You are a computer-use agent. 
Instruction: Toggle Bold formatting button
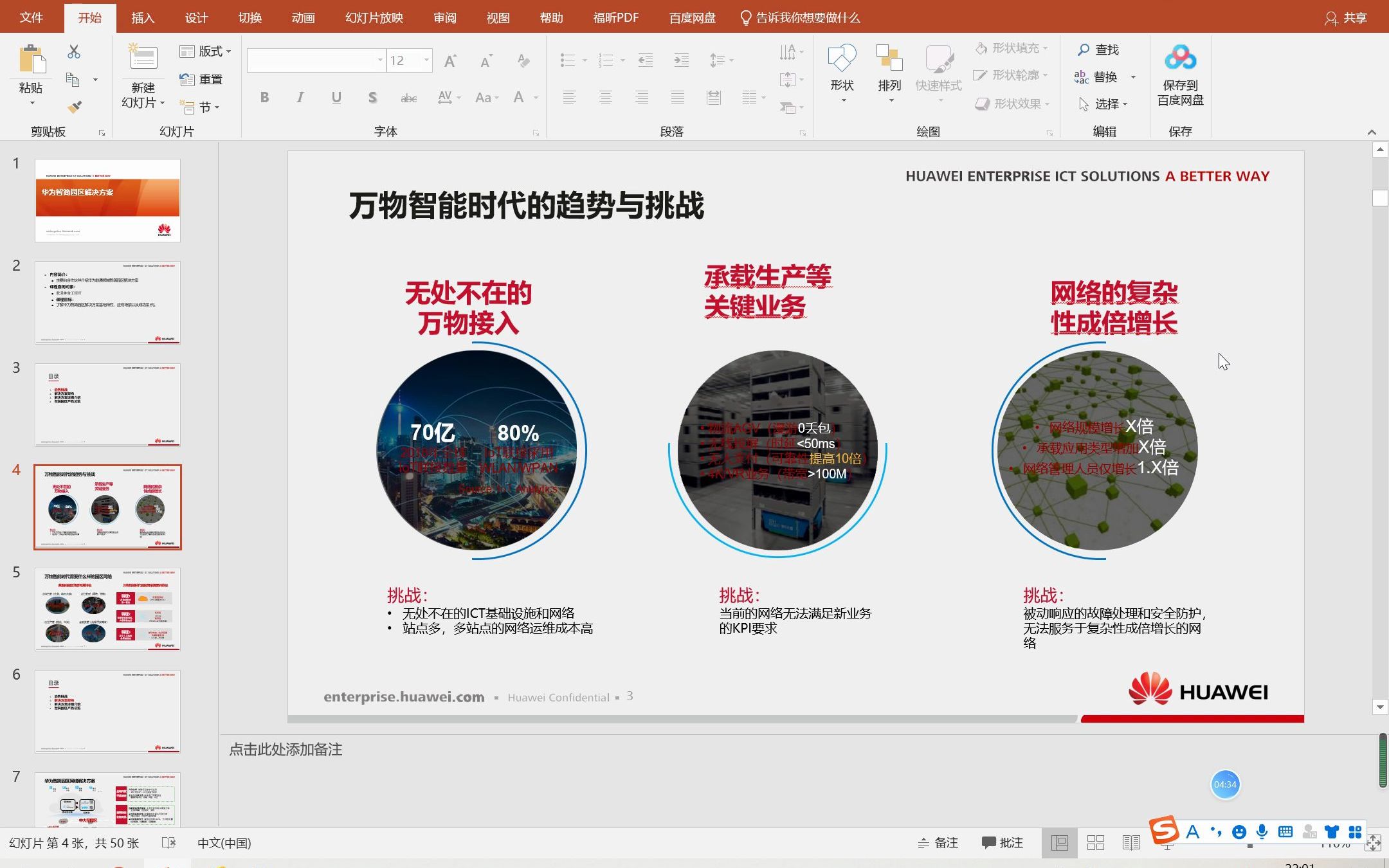(x=264, y=98)
